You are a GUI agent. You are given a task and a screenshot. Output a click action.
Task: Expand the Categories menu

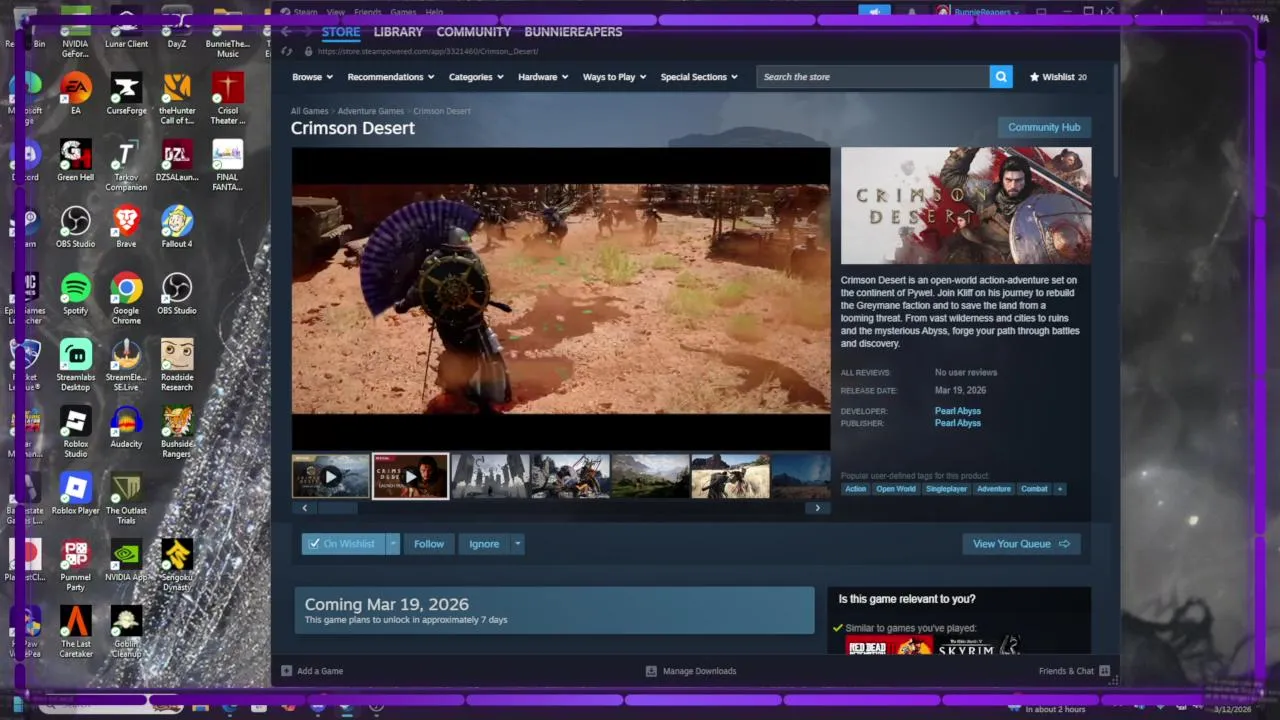pos(477,77)
